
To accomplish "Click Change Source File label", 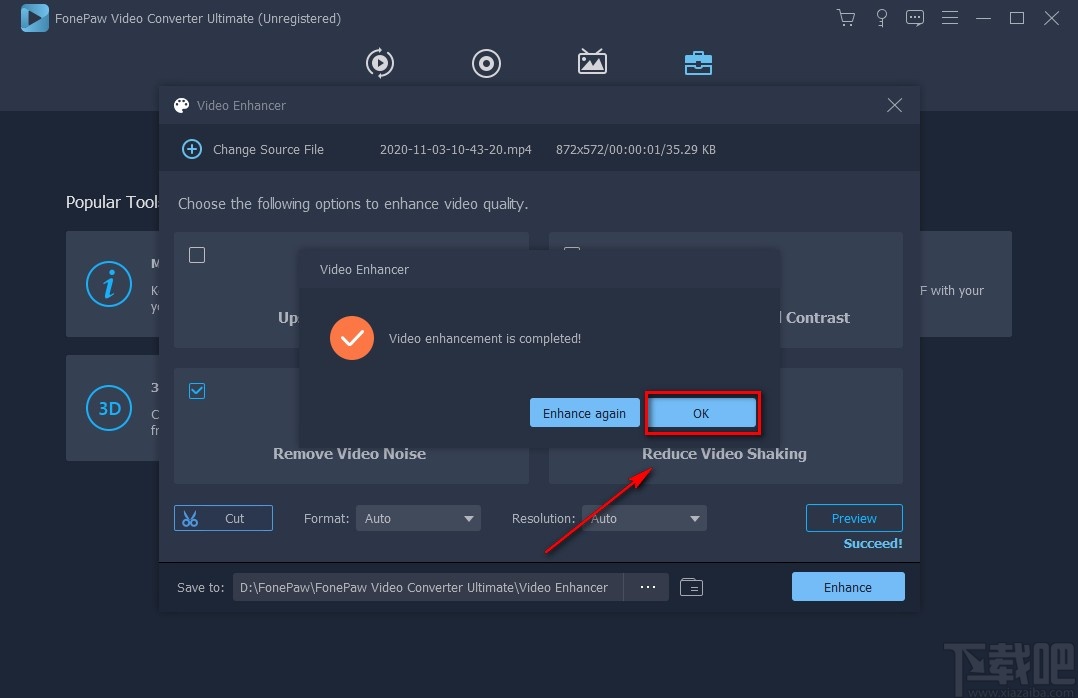I will [x=268, y=149].
